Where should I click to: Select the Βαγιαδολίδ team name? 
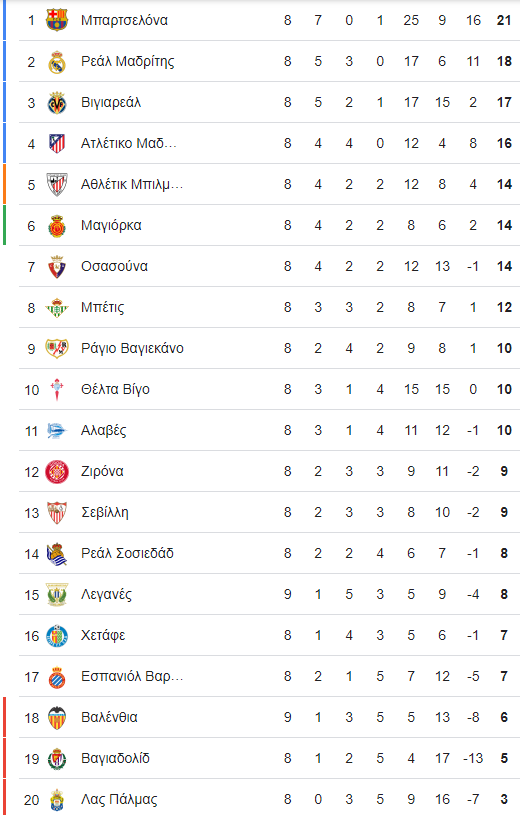click(115, 758)
